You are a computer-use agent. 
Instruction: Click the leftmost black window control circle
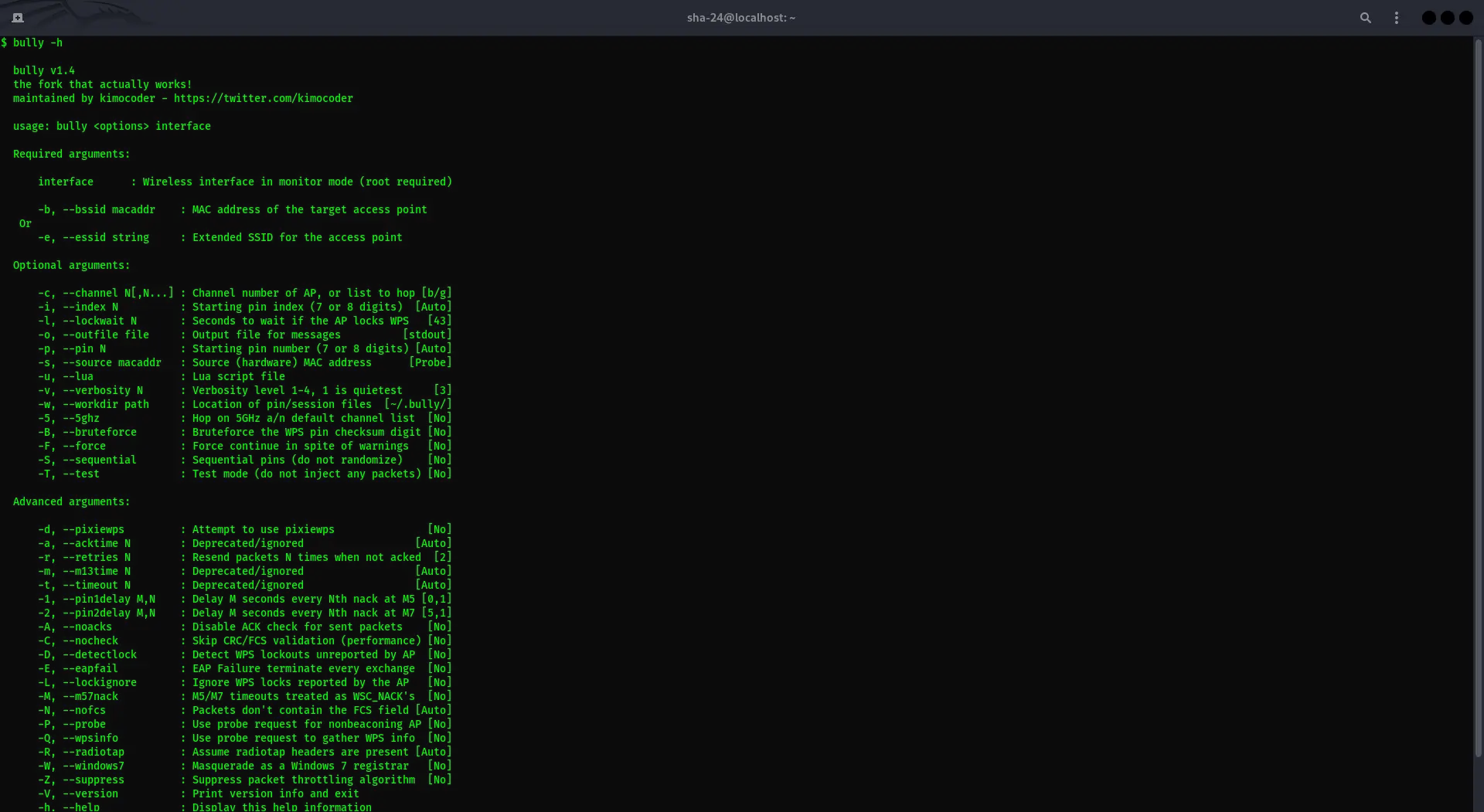pyautogui.click(x=1428, y=18)
